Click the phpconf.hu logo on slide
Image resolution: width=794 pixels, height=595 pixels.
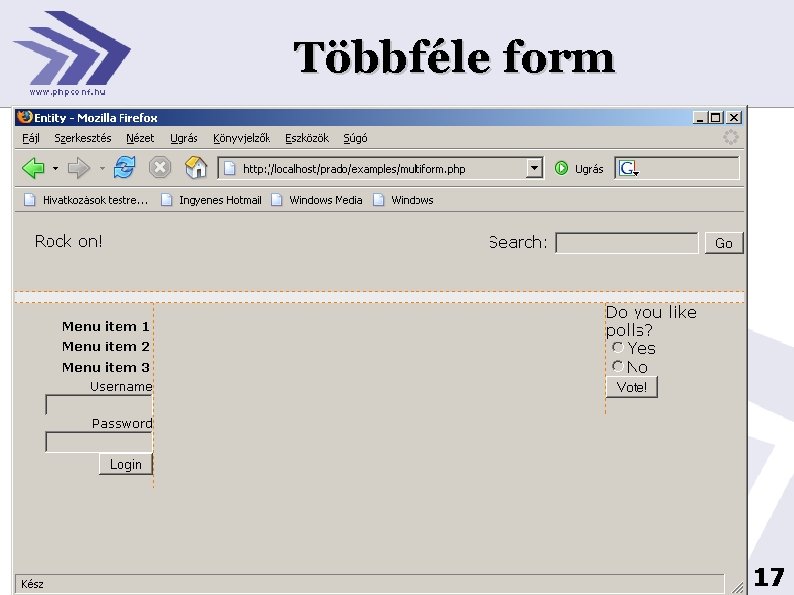tap(72, 53)
